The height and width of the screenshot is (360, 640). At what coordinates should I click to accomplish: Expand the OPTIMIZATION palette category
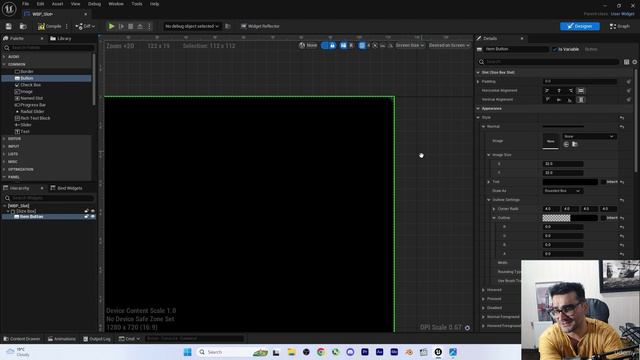click(4, 169)
